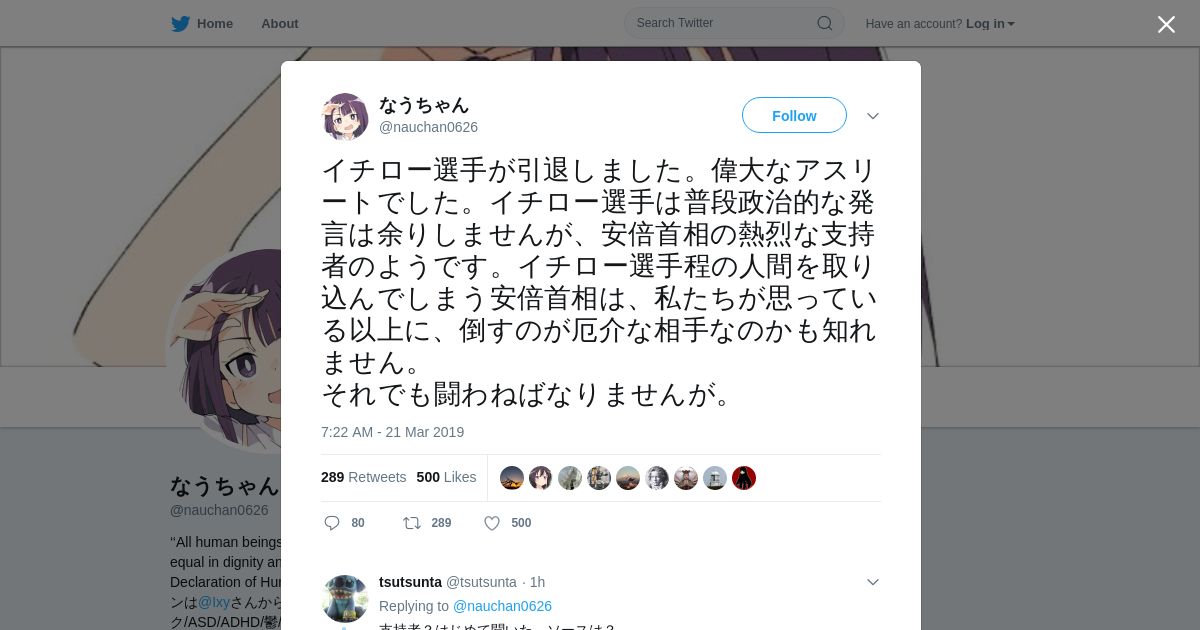Open the Log in dropdown
This screenshot has width=1200, height=630.
coord(990,24)
